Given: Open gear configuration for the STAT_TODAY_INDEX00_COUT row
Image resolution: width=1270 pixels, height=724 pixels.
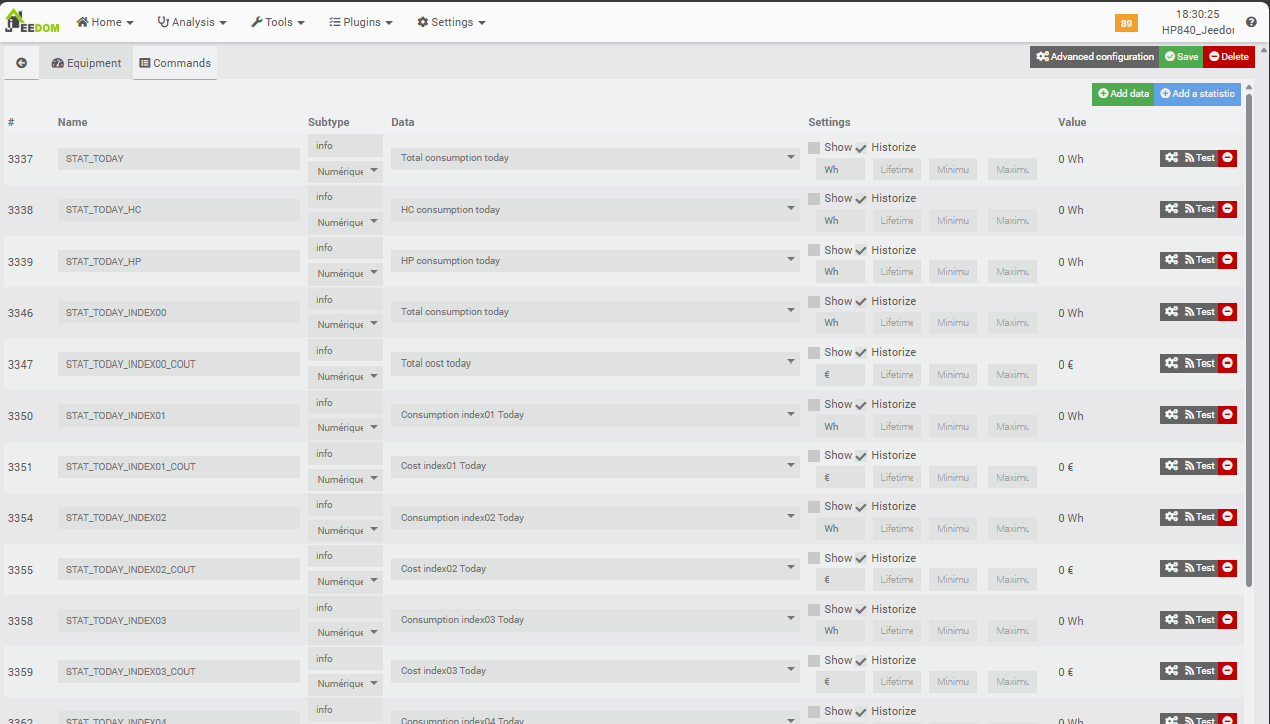Looking at the screenshot, I should point(1171,363).
